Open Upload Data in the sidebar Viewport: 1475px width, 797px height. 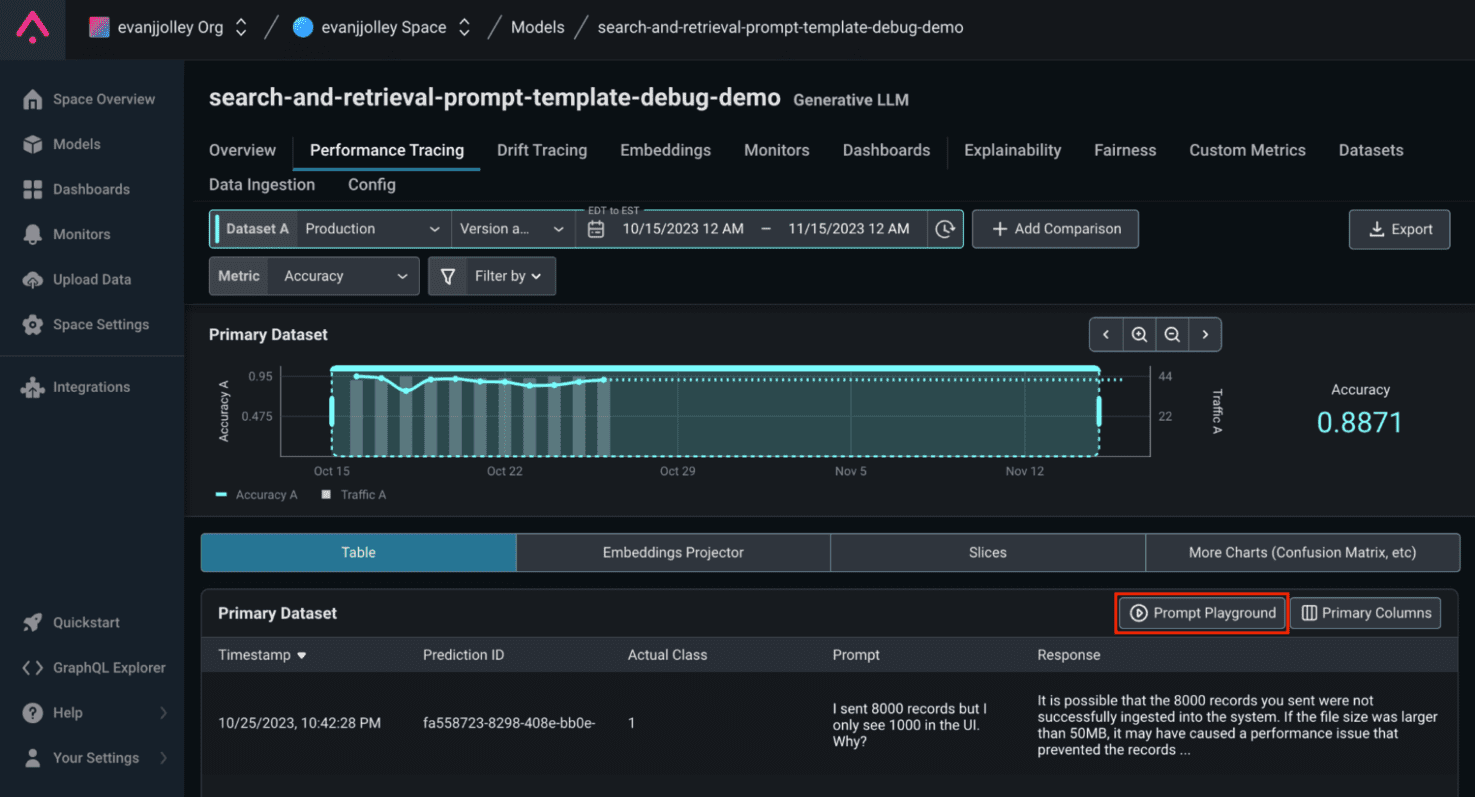tap(91, 279)
